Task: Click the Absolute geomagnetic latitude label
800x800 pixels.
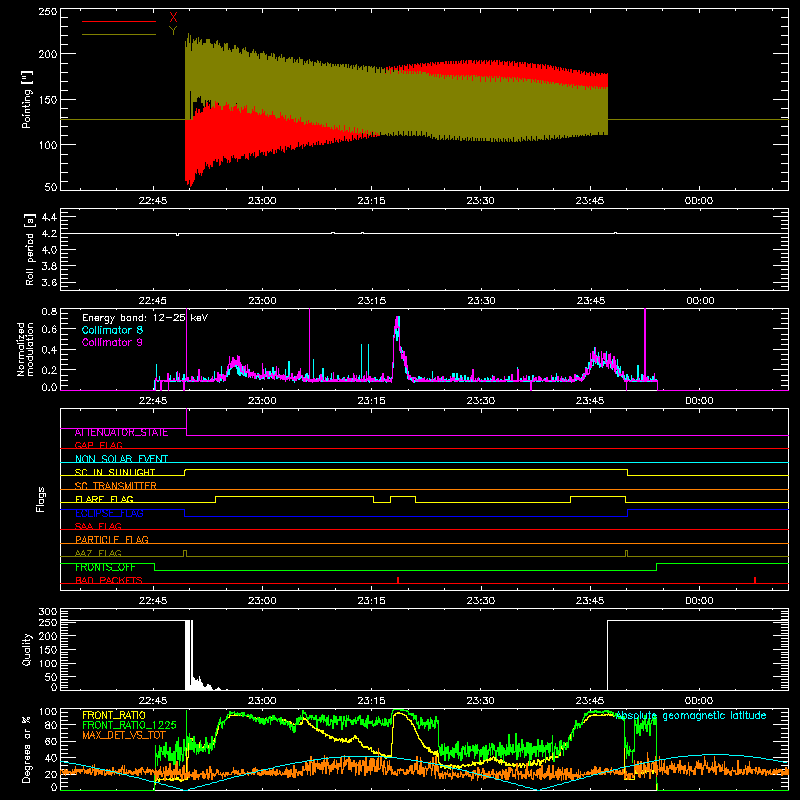Action: [x=691, y=715]
